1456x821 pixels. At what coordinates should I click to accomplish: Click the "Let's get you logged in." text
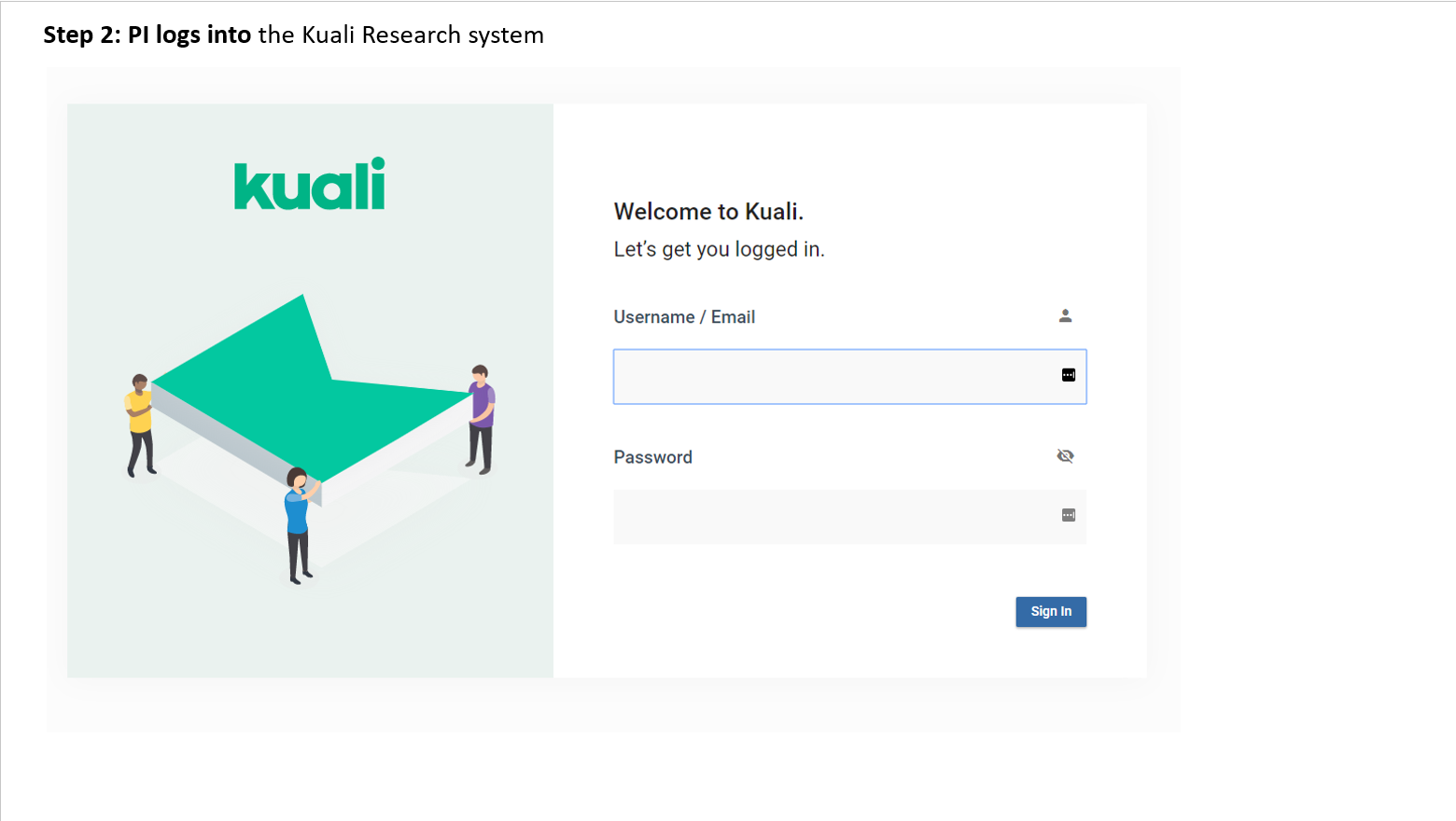point(719,249)
